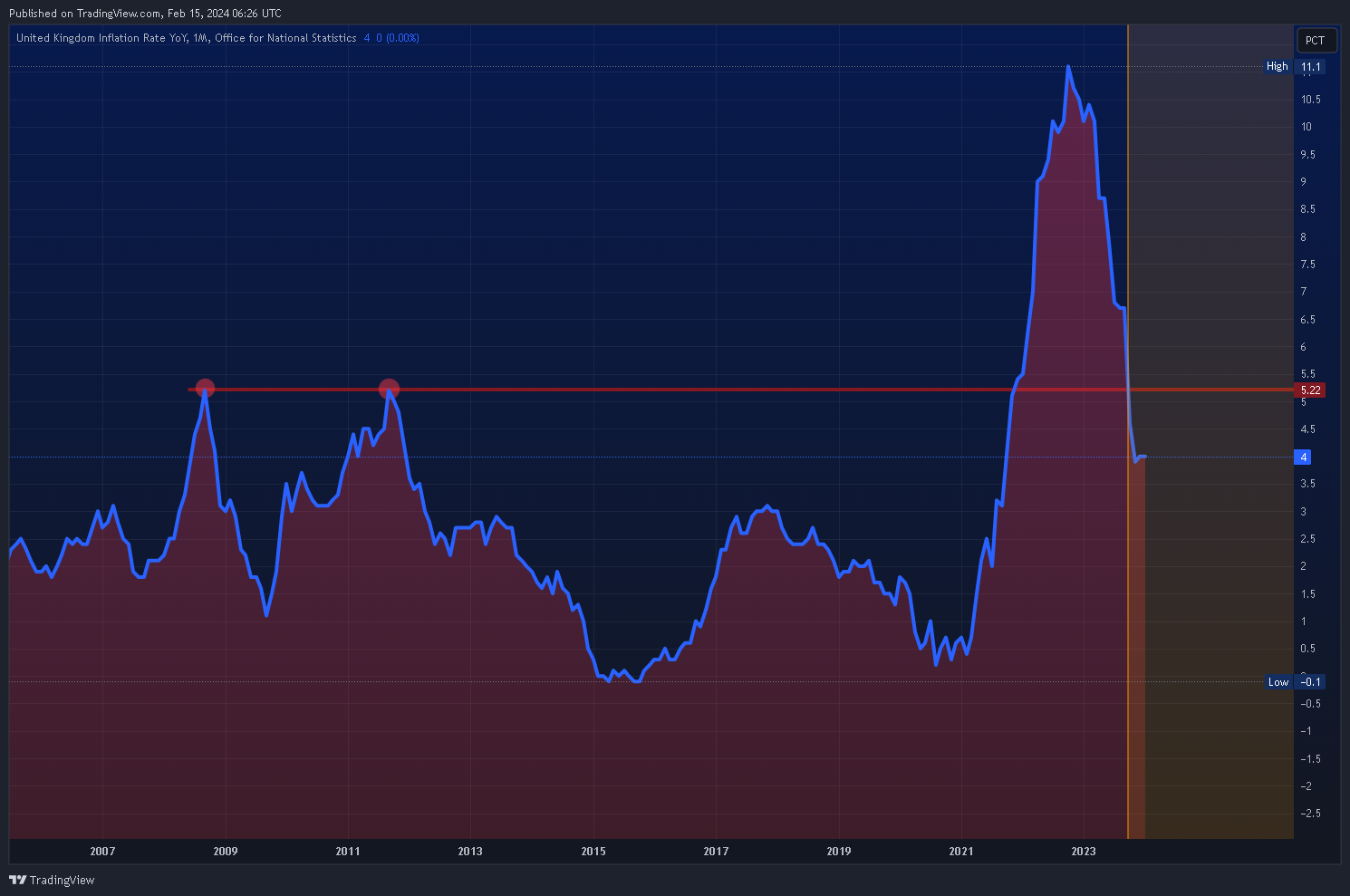
Task: Click the 0 (0.00%) change value in the legend
Action: point(398,38)
